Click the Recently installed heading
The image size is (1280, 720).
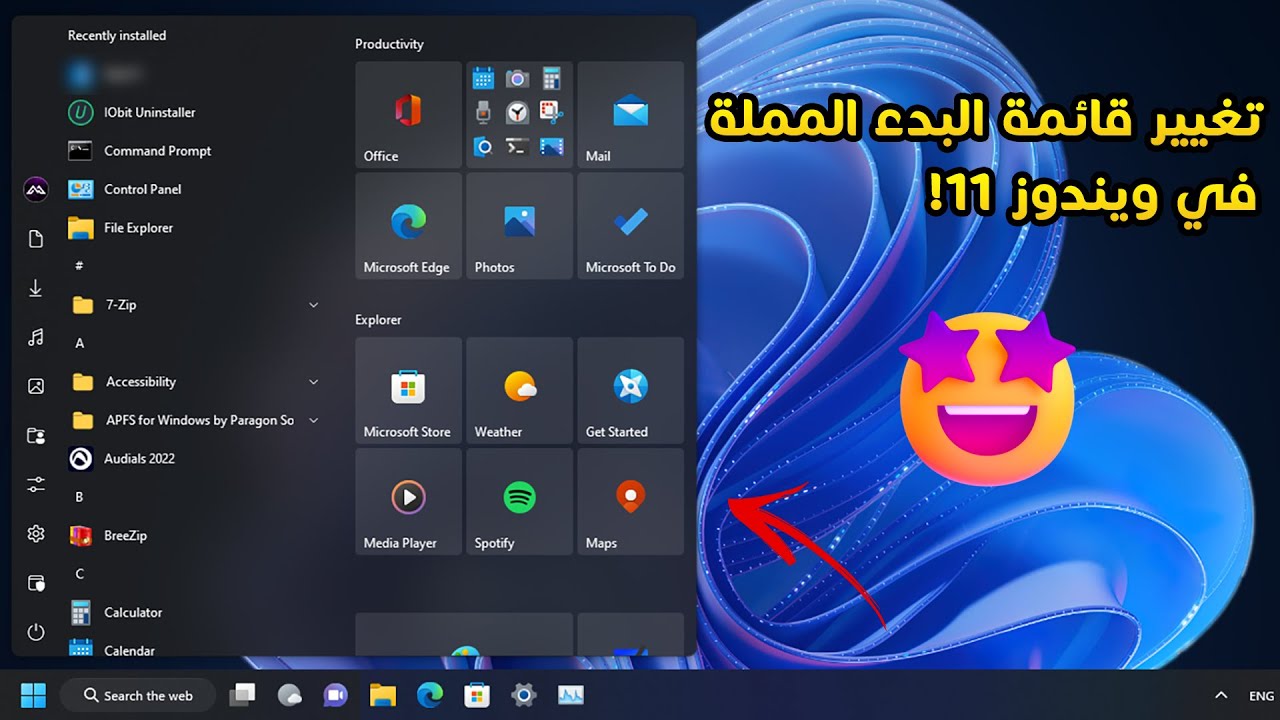tap(117, 36)
